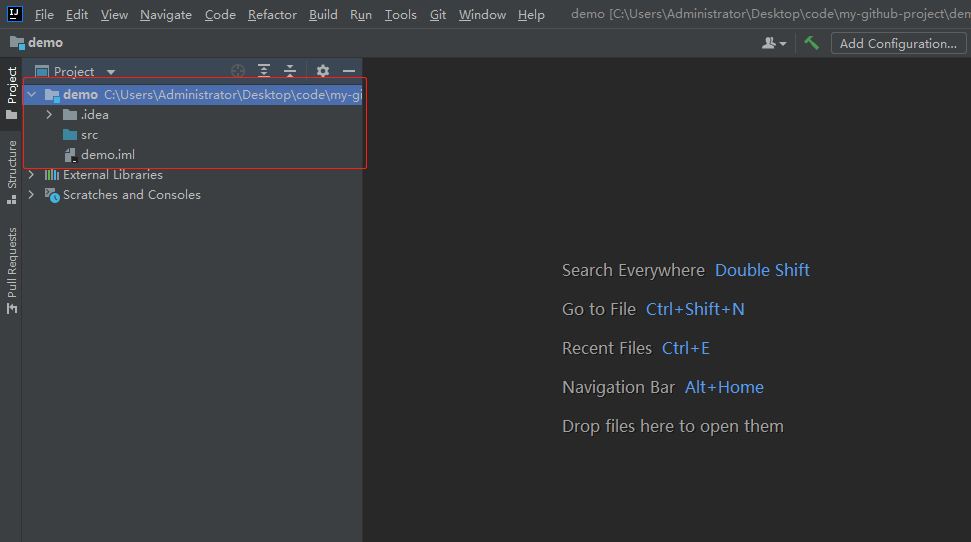Expand the .idea folder arrow
Screen dimensions: 971x542
pos(50,115)
